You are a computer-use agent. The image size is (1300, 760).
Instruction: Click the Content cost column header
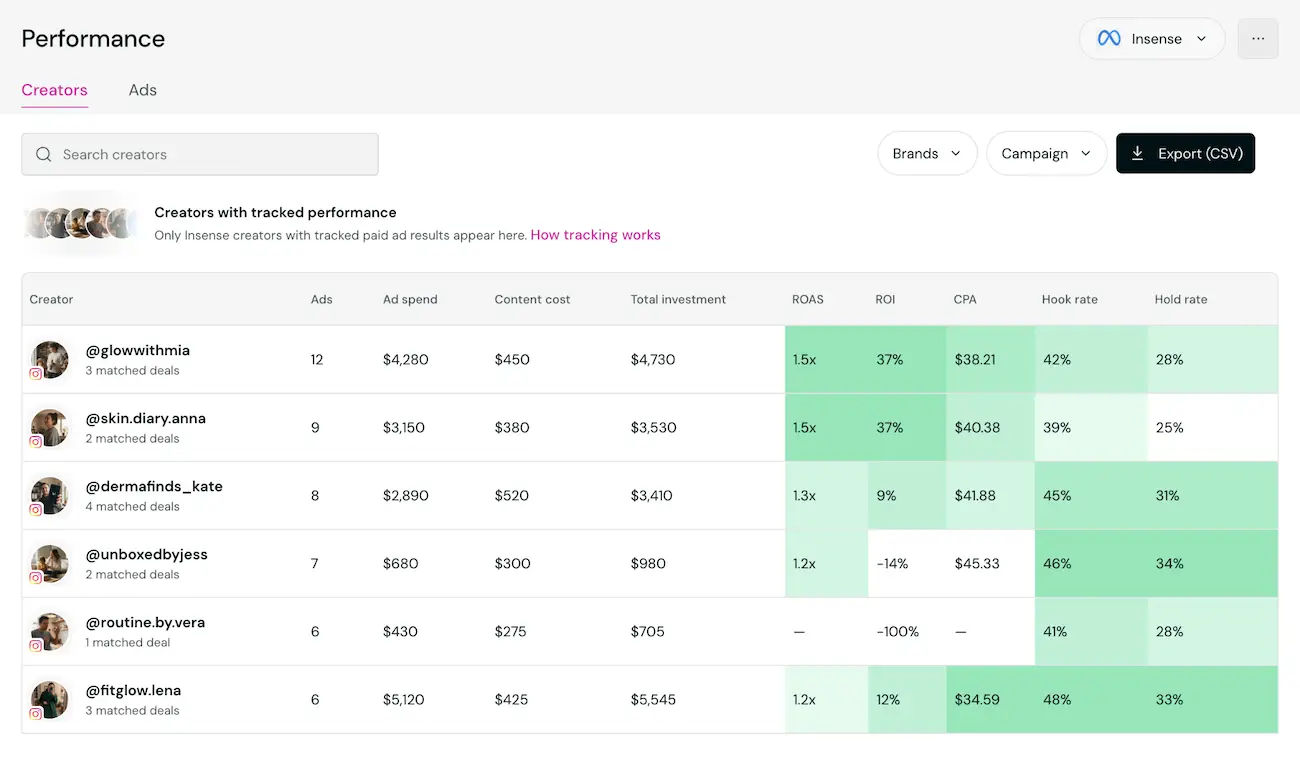click(532, 299)
